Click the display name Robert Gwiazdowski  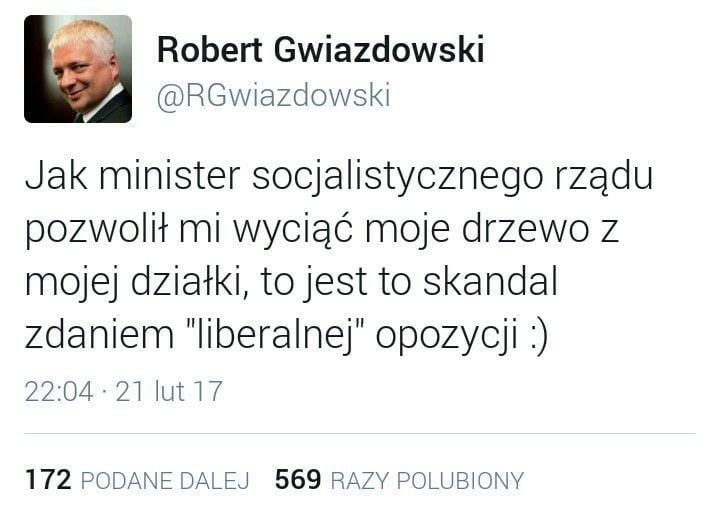321,49
